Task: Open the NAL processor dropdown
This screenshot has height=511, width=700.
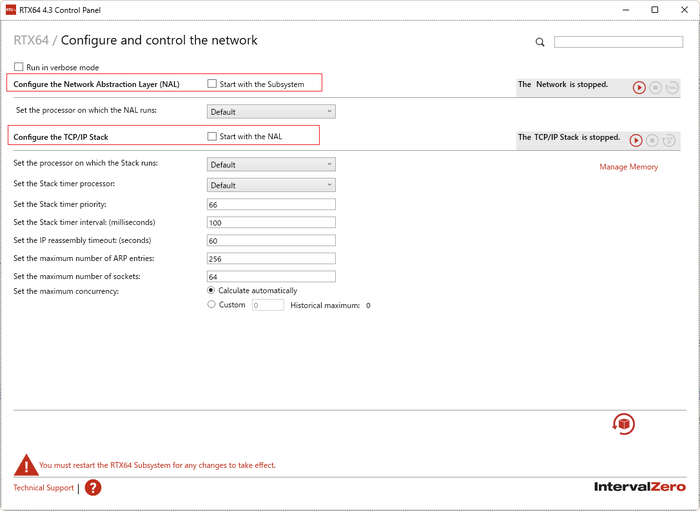Action: coord(270,112)
